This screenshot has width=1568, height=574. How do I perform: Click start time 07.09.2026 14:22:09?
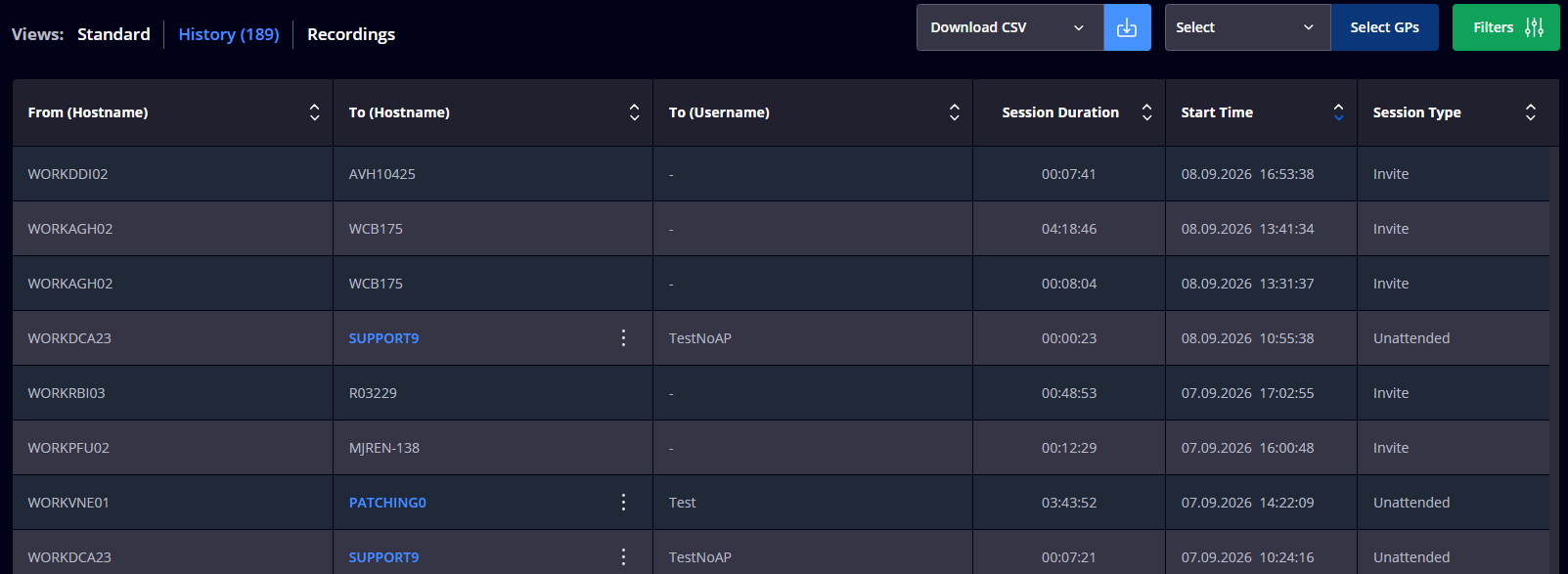click(x=1247, y=503)
